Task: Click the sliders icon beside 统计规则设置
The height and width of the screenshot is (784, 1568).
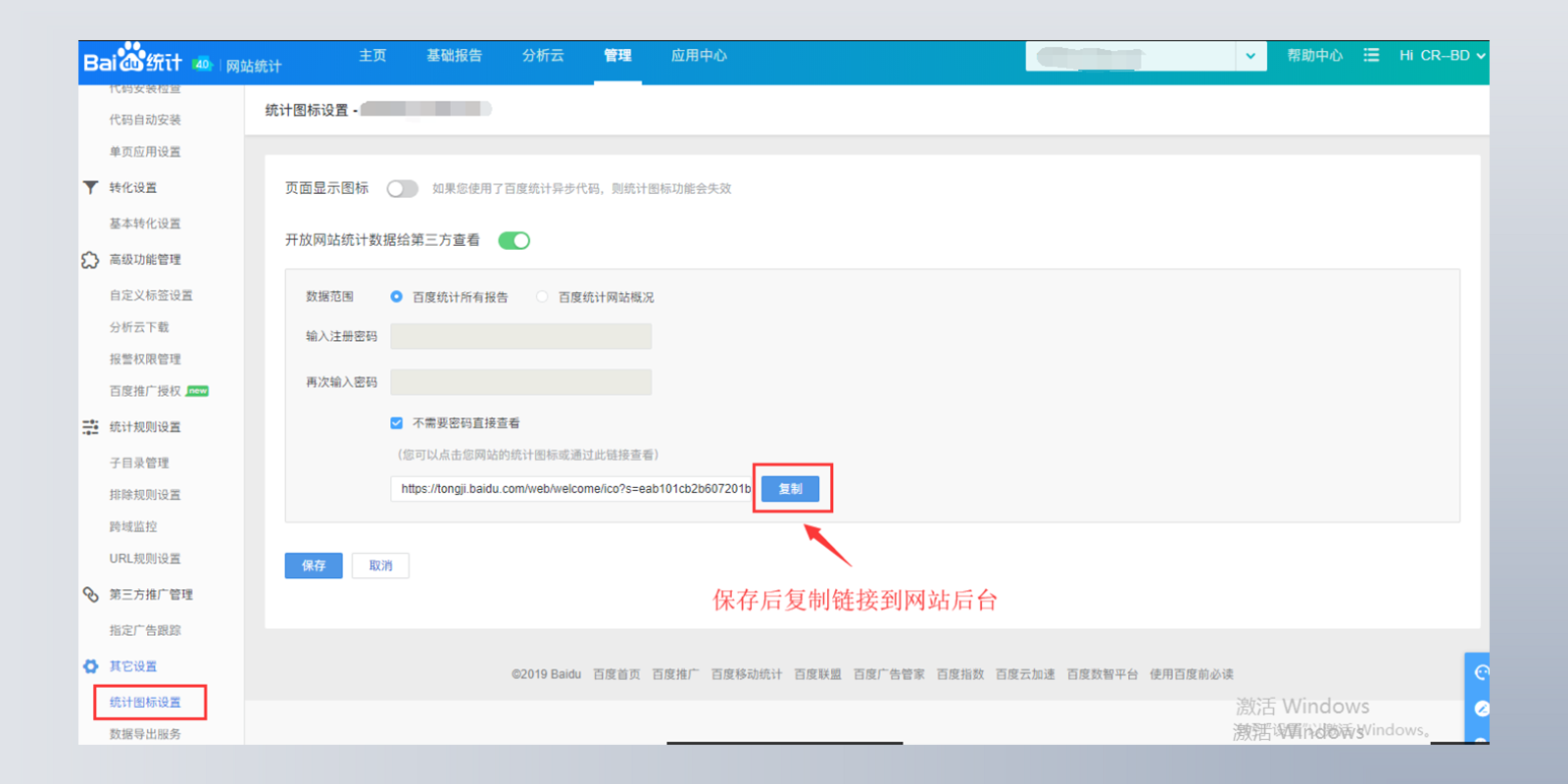Action: (x=90, y=427)
